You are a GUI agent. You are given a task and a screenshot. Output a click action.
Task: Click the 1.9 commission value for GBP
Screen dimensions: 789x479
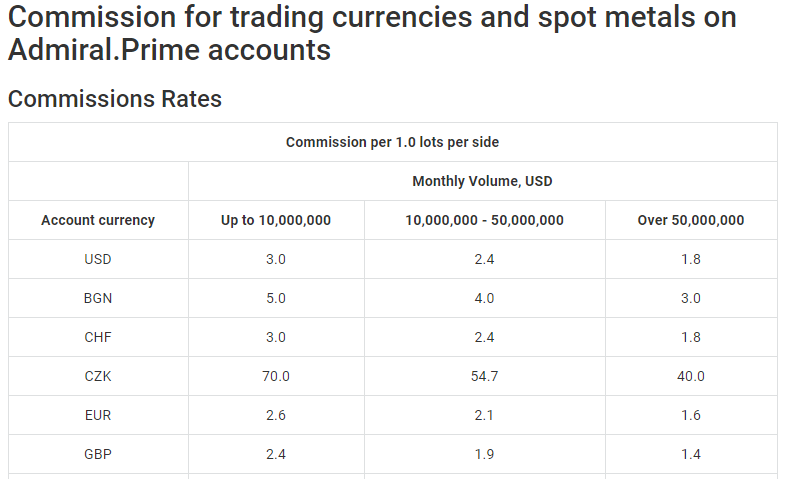click(x=485, y=454)
